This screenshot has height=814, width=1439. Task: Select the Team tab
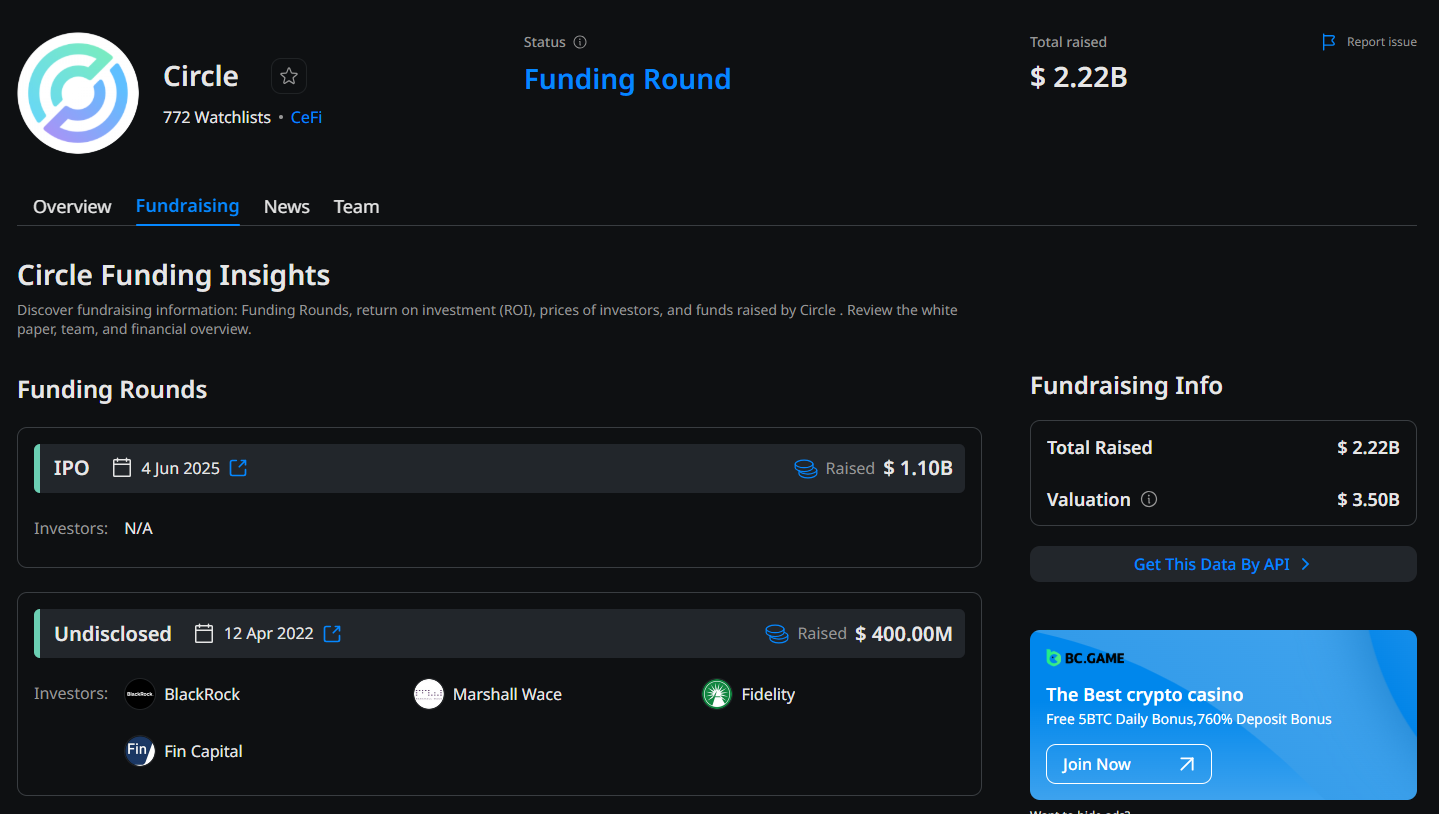356,206
